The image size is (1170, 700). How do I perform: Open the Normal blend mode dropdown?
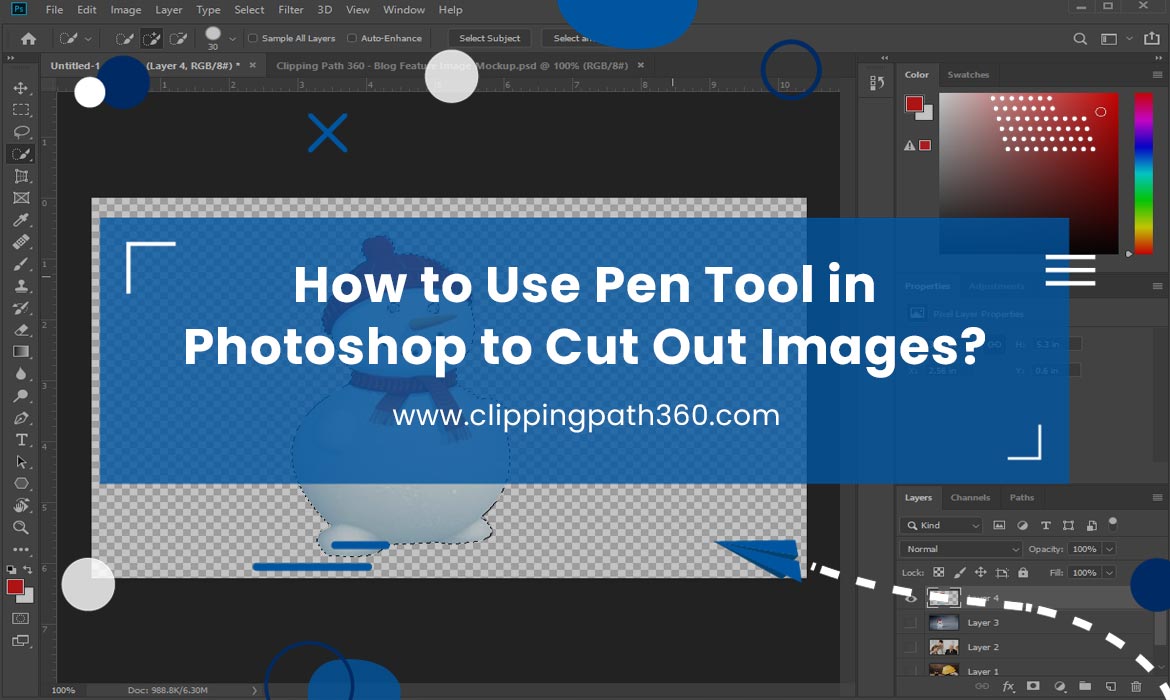960,549
